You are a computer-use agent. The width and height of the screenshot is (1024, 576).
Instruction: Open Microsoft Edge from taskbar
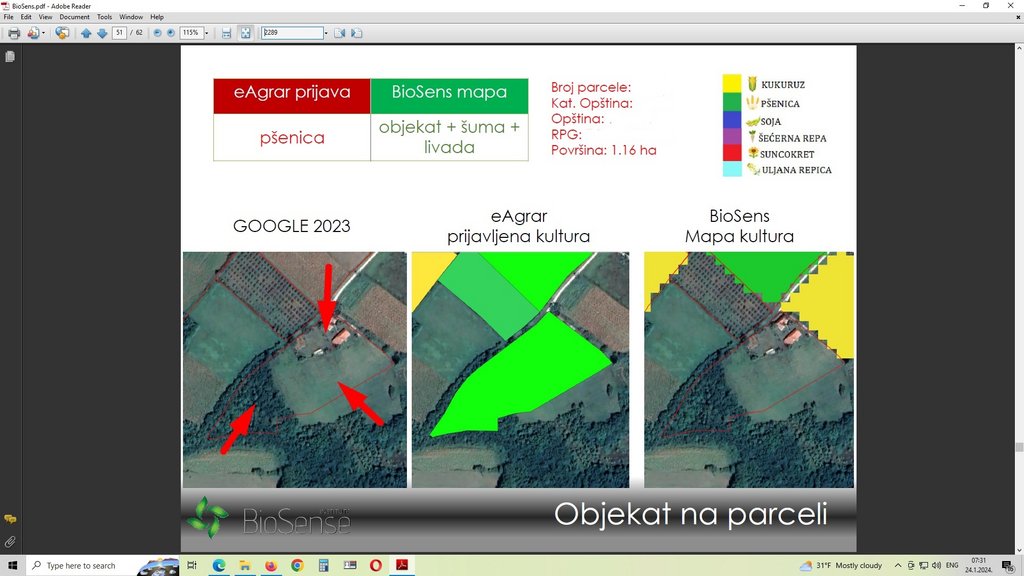(219, 566)
